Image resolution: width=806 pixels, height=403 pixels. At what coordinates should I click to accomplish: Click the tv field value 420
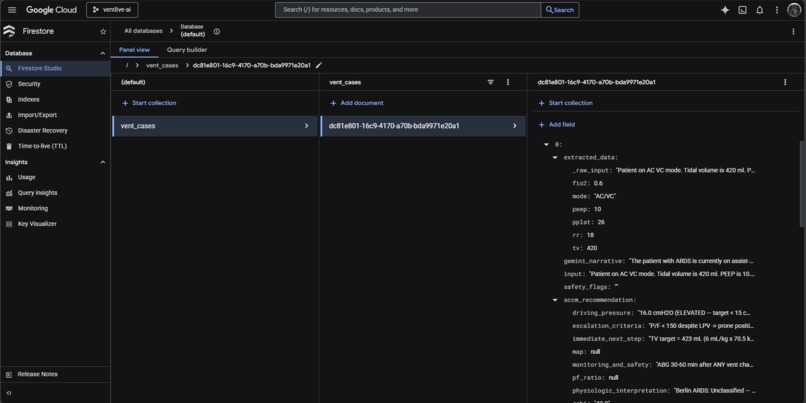coord(592,248)
